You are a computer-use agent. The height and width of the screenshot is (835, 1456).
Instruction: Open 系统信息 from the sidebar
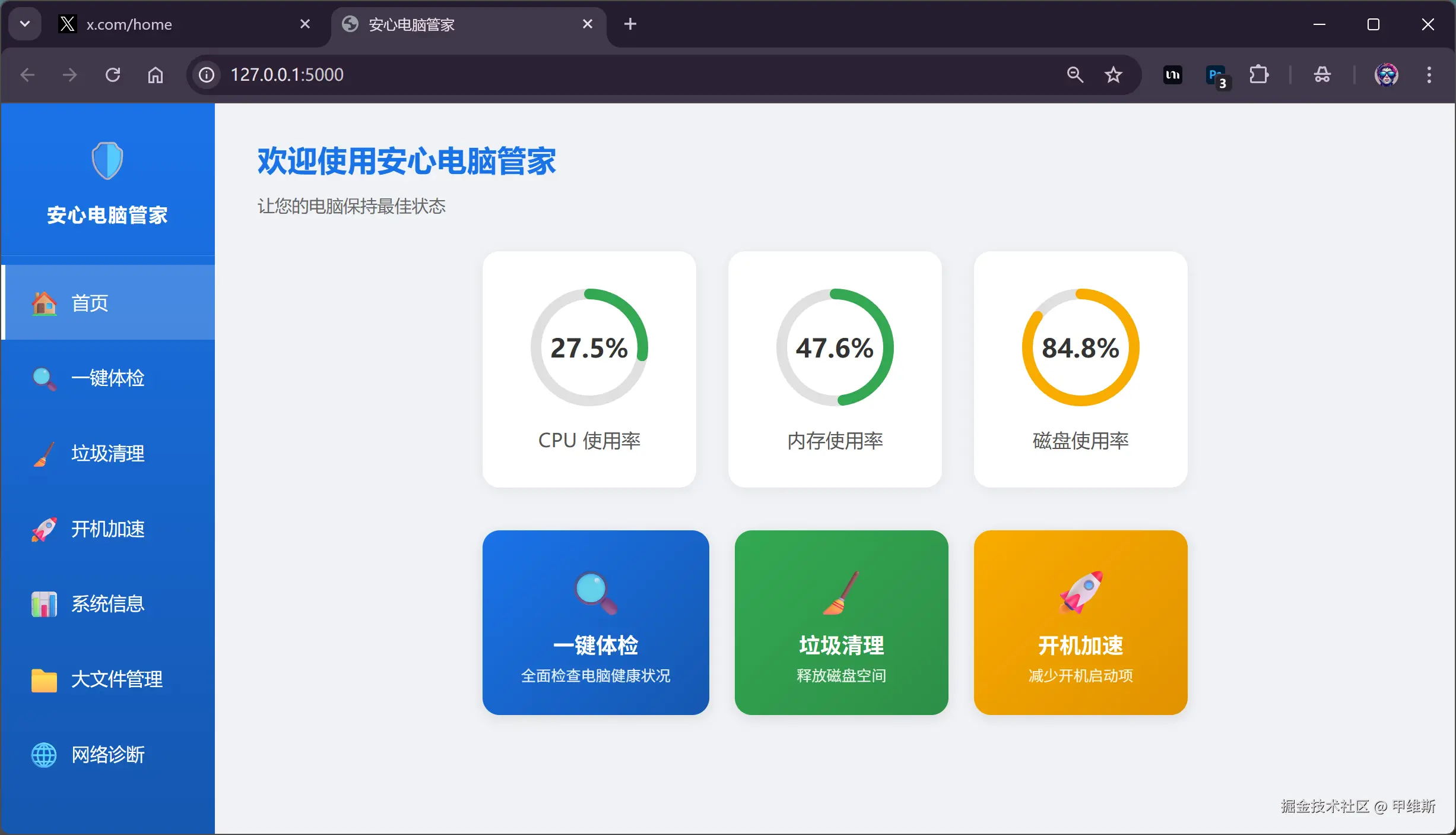(107, 604)
